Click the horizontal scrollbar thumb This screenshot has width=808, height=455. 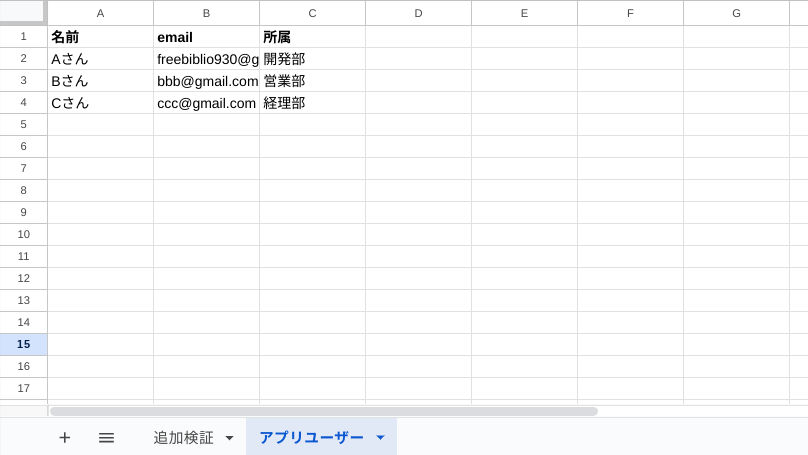click(323, 411)
